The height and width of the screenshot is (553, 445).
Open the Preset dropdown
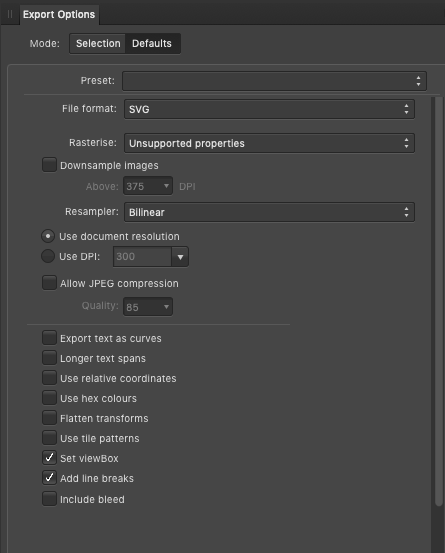click(x=274, y=81)
